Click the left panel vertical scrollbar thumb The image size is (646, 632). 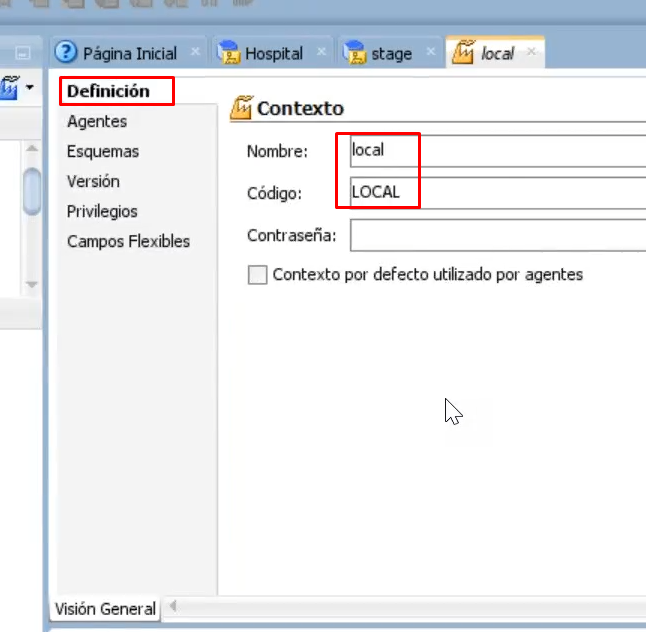[32, 192]
